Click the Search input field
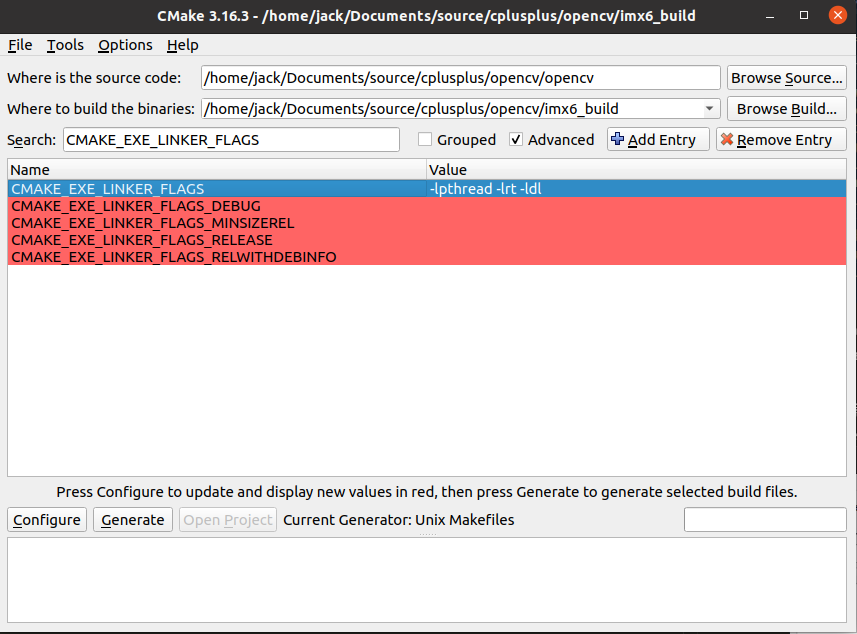Image resolution: width=857 pixels, height=634 pixels. click(x=231, y=140)
